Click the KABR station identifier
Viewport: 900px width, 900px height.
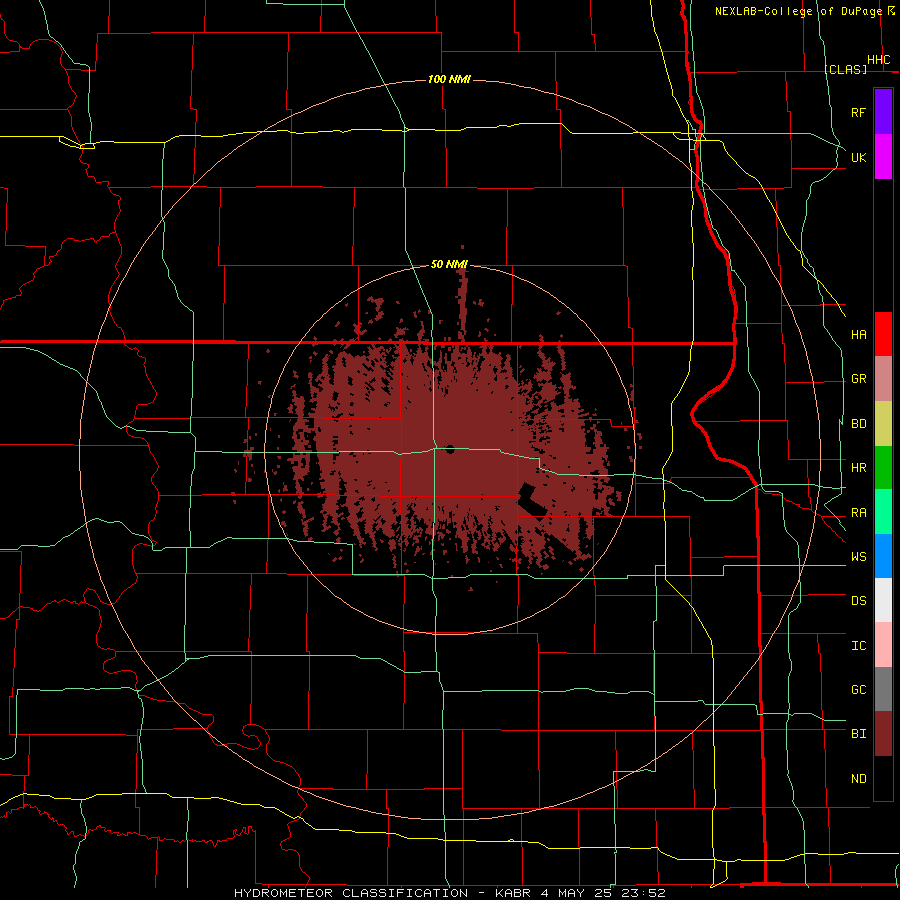tap(513, 893)
